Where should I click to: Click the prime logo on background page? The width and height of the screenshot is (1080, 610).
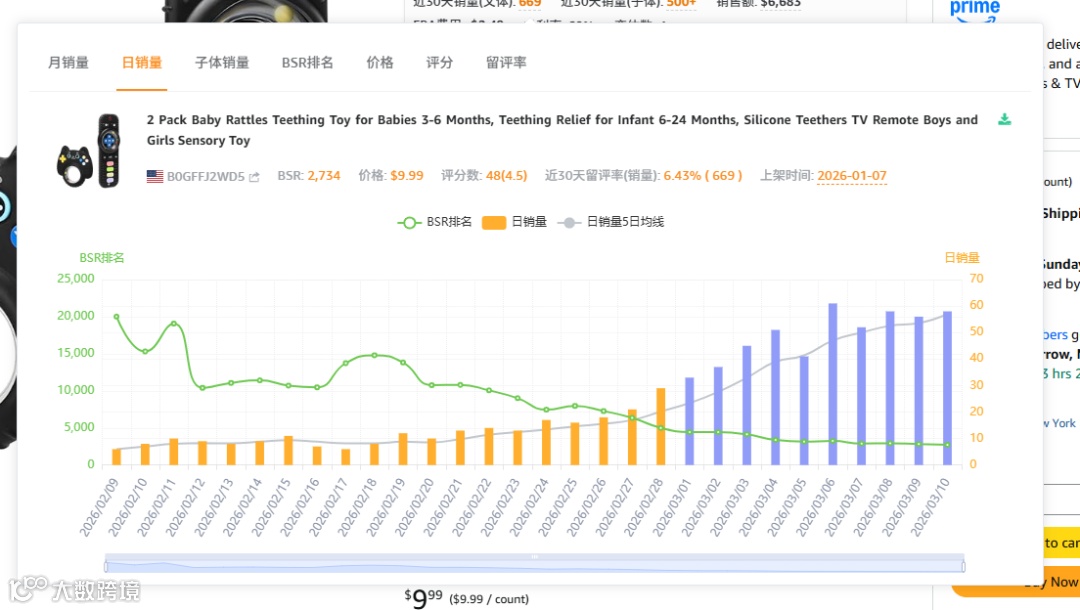tap(974, 10)
